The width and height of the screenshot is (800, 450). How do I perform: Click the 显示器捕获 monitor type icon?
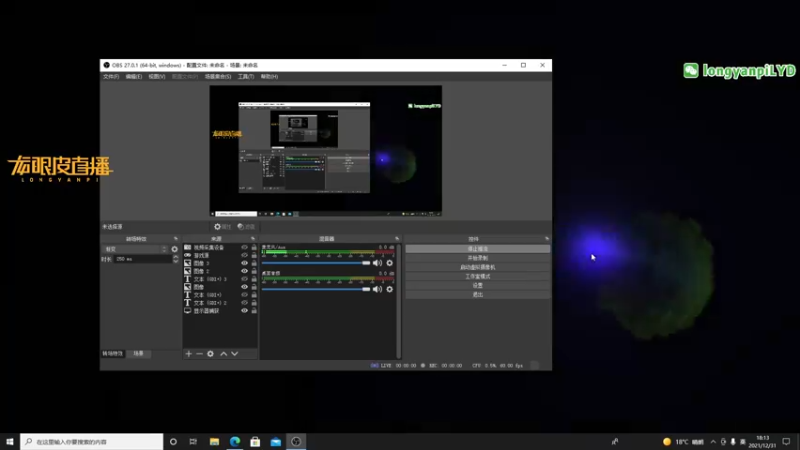(x=187, y=311)
